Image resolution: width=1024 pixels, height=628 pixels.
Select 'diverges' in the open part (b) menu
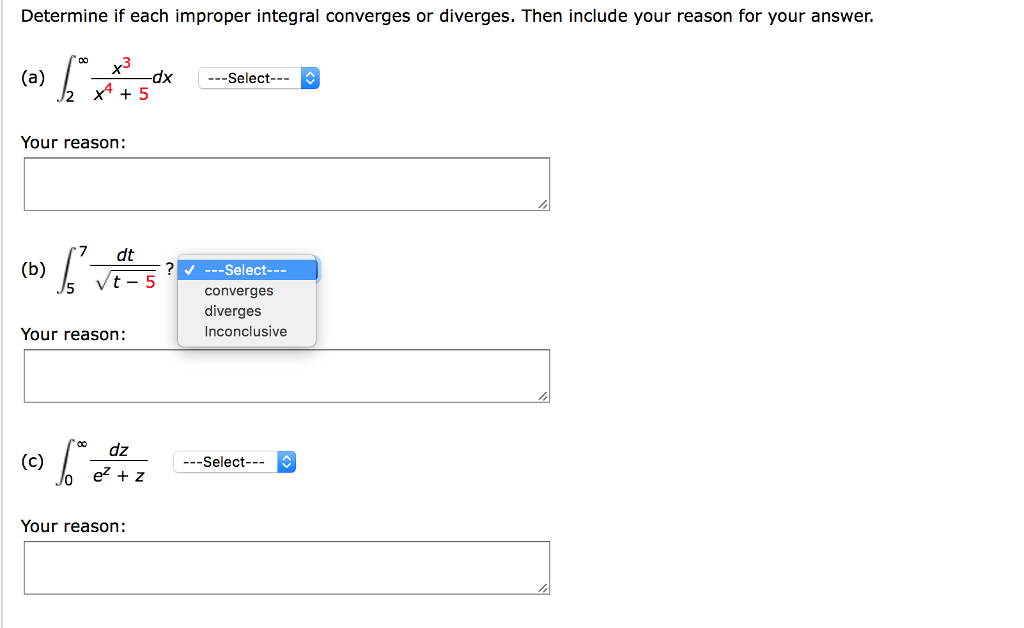tap(232, 311)
